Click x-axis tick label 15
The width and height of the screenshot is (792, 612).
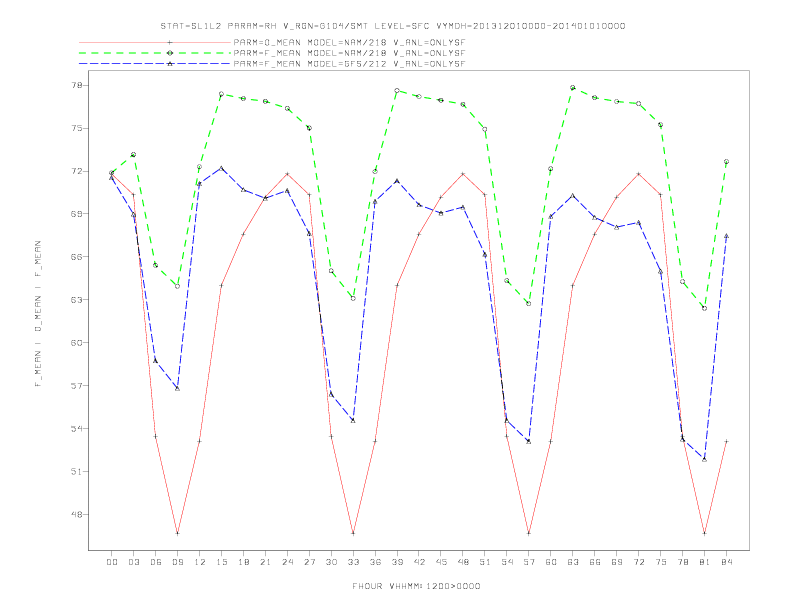221,562
